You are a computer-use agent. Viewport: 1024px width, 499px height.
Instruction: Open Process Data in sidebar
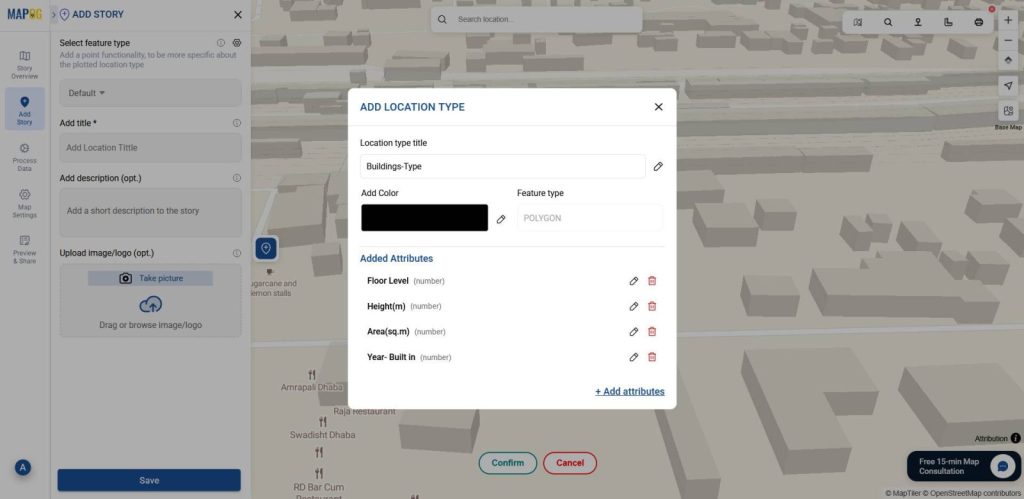25,157
